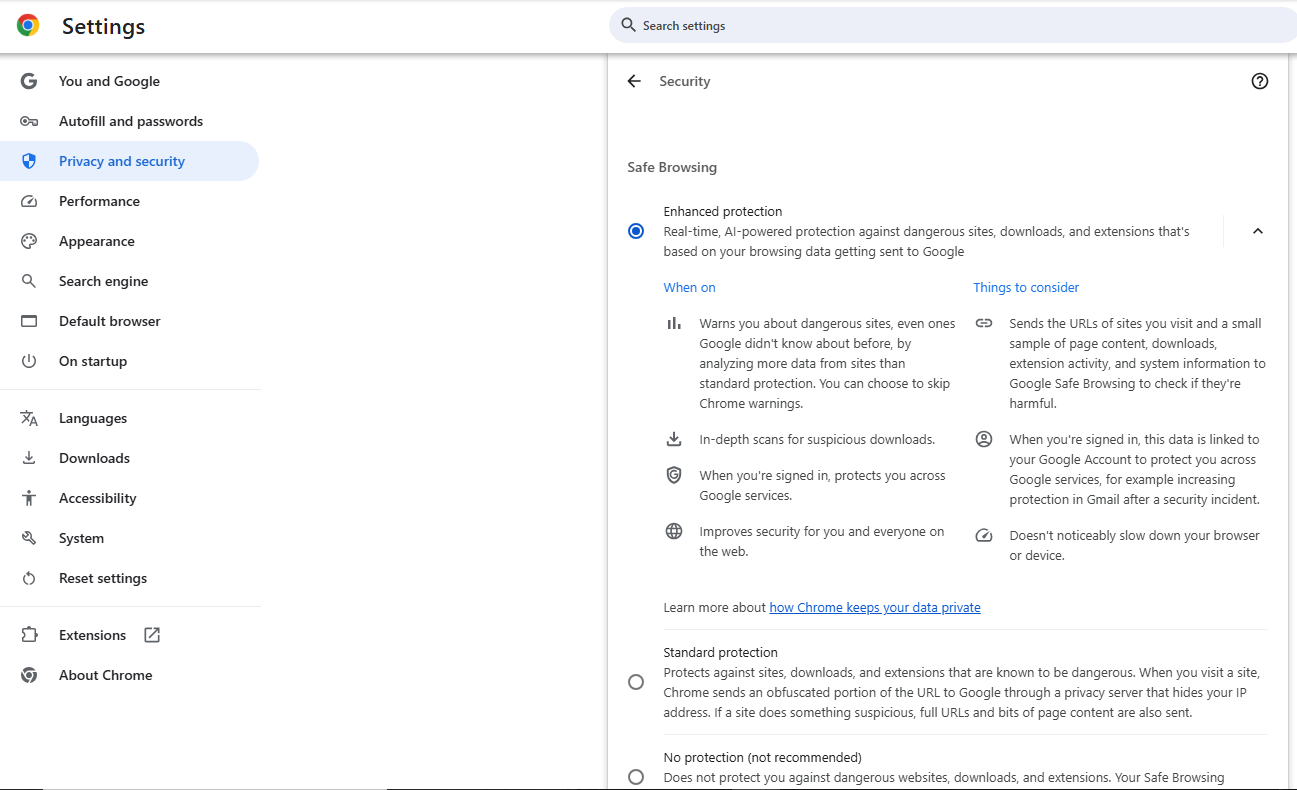Open Search engine settings page
The width and height of the screenshot is (1297, 790).
pos(103,281)
